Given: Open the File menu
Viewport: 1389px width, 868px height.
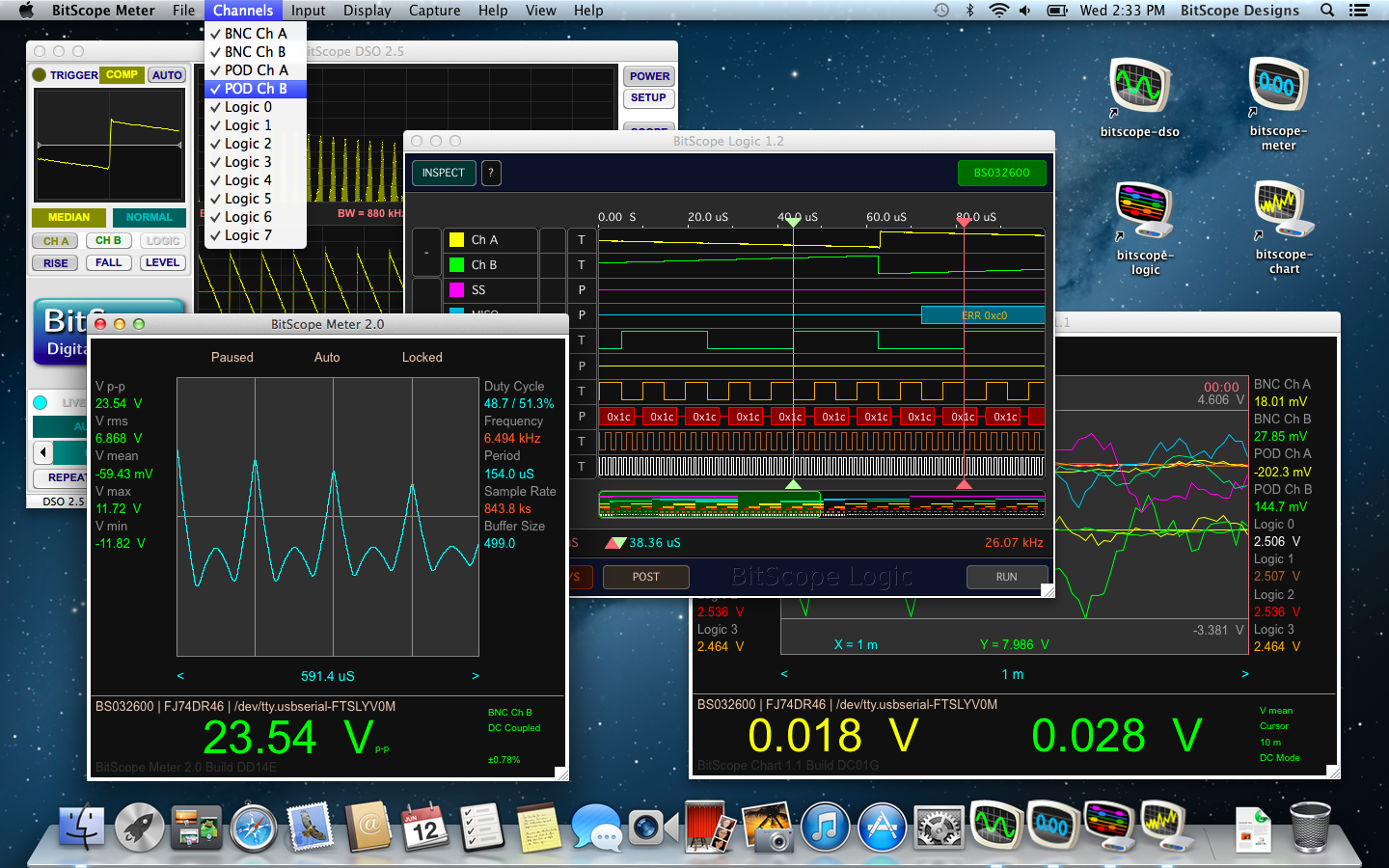Looking at the screenshot, I should pos(183,11).
